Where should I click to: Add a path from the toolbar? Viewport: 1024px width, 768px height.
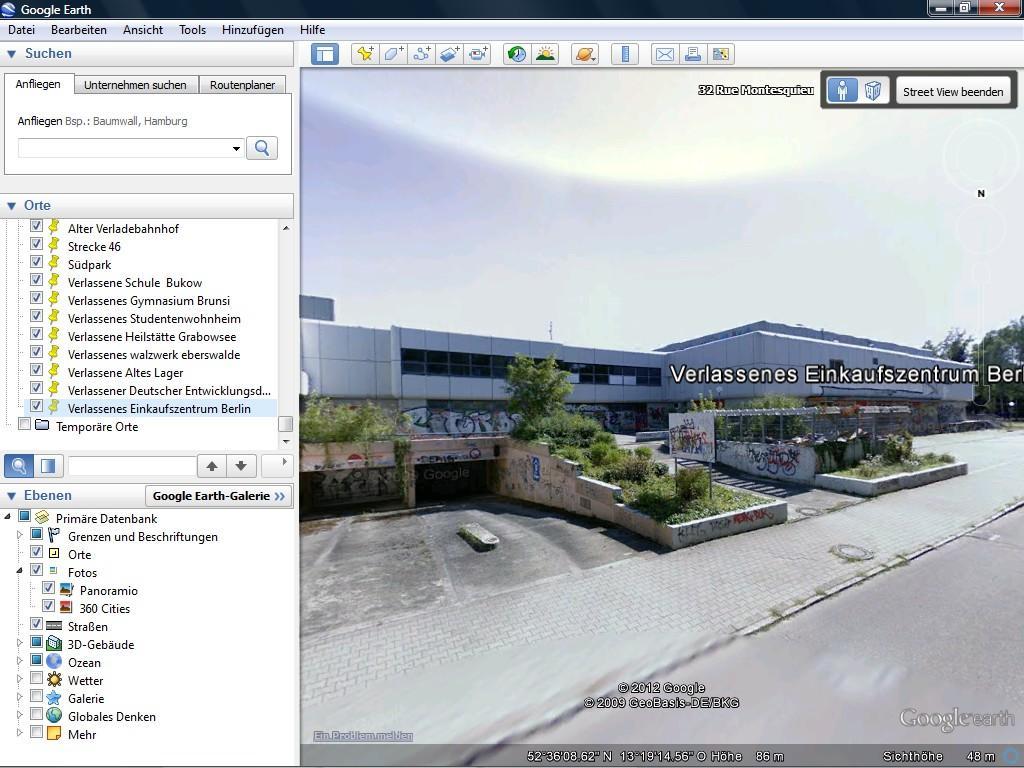pos(422,54)
